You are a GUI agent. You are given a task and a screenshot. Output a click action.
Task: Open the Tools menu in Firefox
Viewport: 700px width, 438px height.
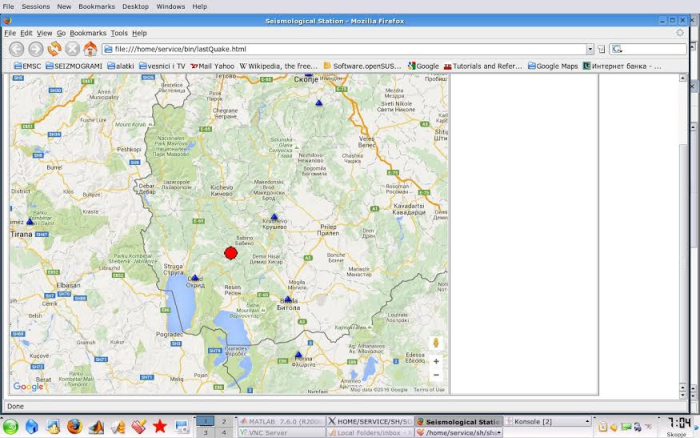[x=119, y=33]
